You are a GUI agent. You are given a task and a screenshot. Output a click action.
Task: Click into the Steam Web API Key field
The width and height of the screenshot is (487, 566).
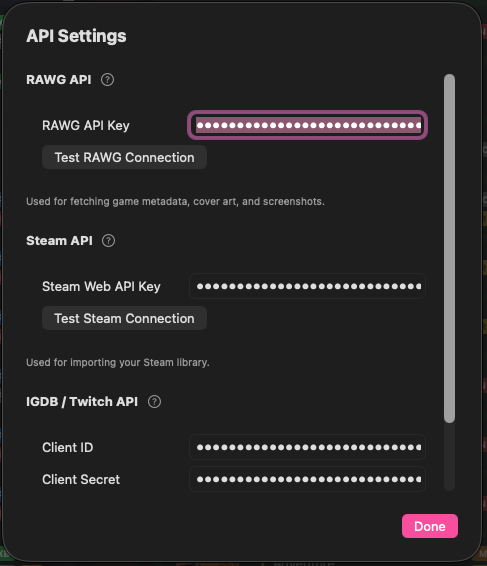coord(308,286)
